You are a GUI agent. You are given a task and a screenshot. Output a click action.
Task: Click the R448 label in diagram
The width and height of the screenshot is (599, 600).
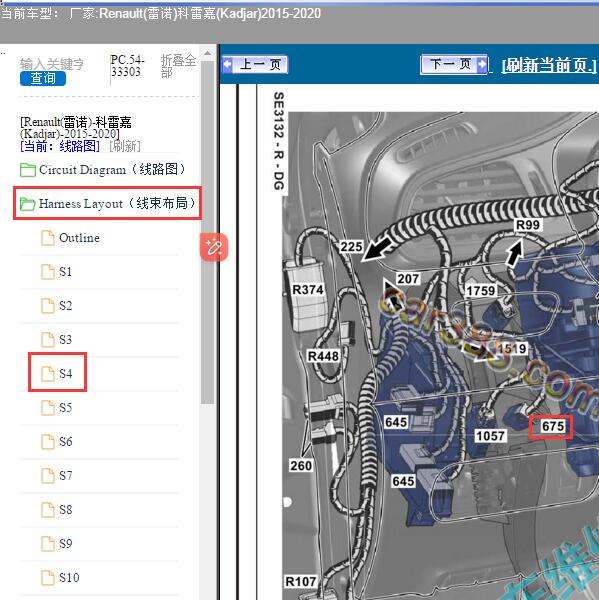coord(323,356)
